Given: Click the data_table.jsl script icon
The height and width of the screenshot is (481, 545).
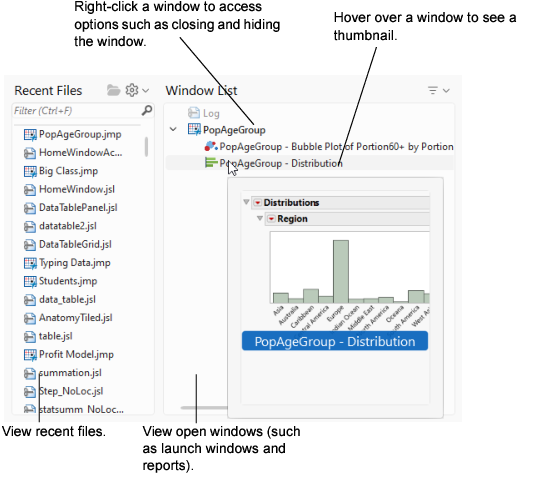Looking at the screenshot, I should point(30,300).
